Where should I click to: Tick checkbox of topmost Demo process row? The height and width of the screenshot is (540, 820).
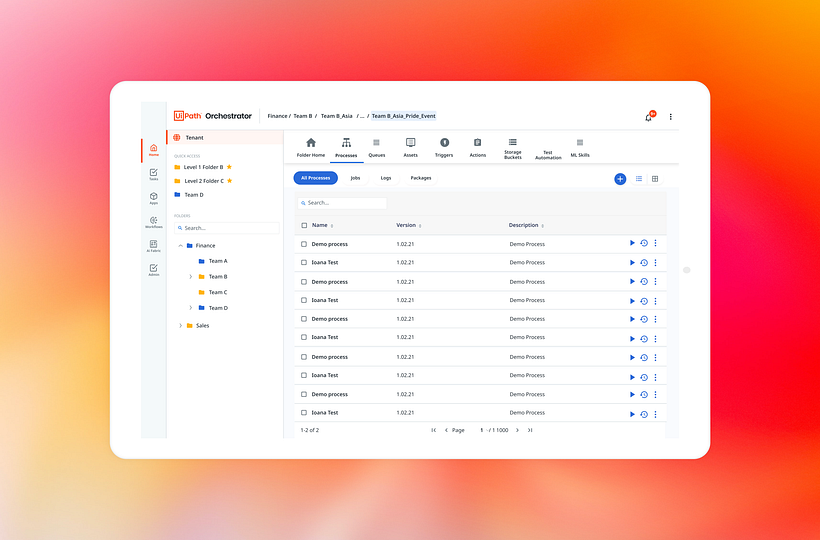pyautogui.click(x=304, y=244)
